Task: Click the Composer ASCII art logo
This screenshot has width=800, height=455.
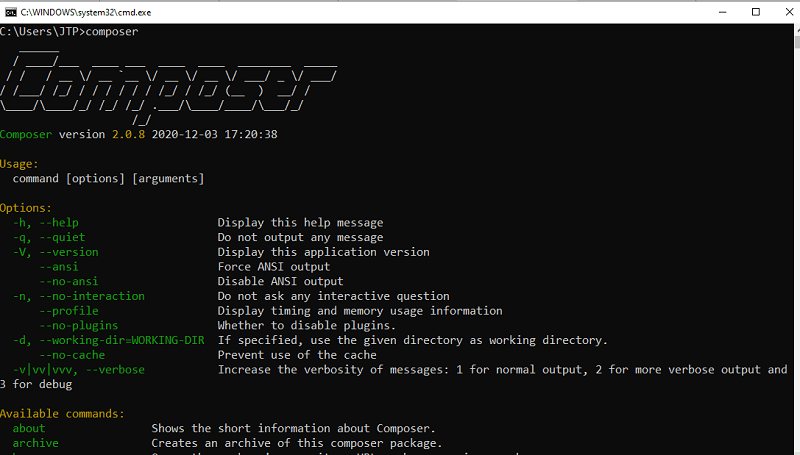Action: pos(168,87)
